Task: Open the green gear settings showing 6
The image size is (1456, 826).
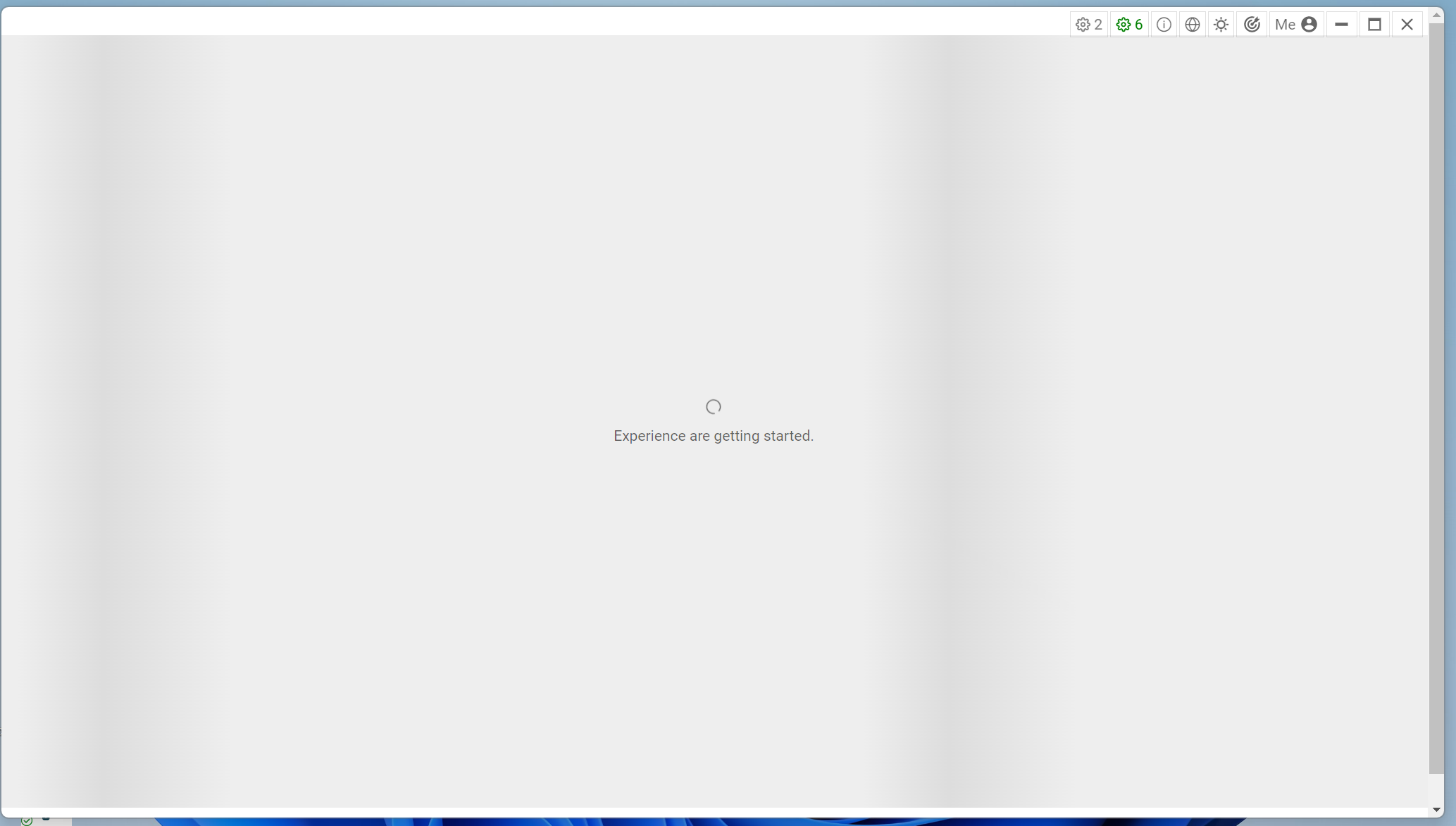Action: tap(1129, 24)
